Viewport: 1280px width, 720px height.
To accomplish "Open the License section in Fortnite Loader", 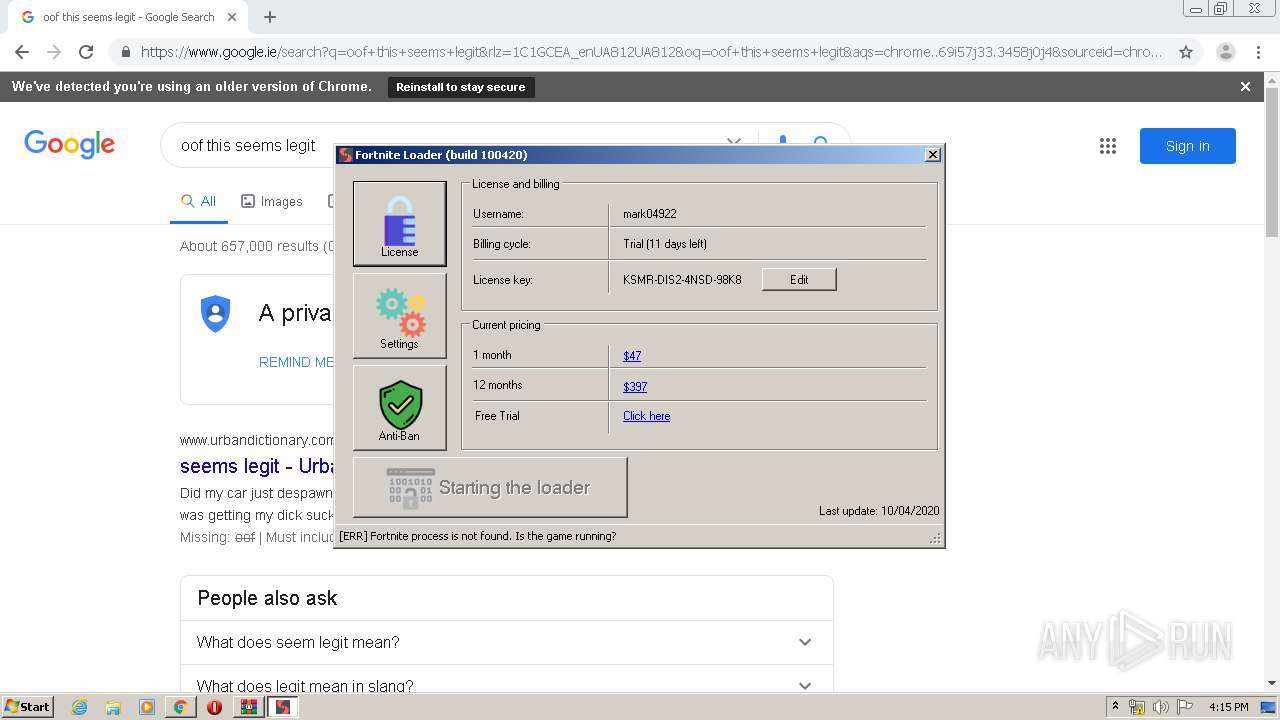I will click(399, 224).
